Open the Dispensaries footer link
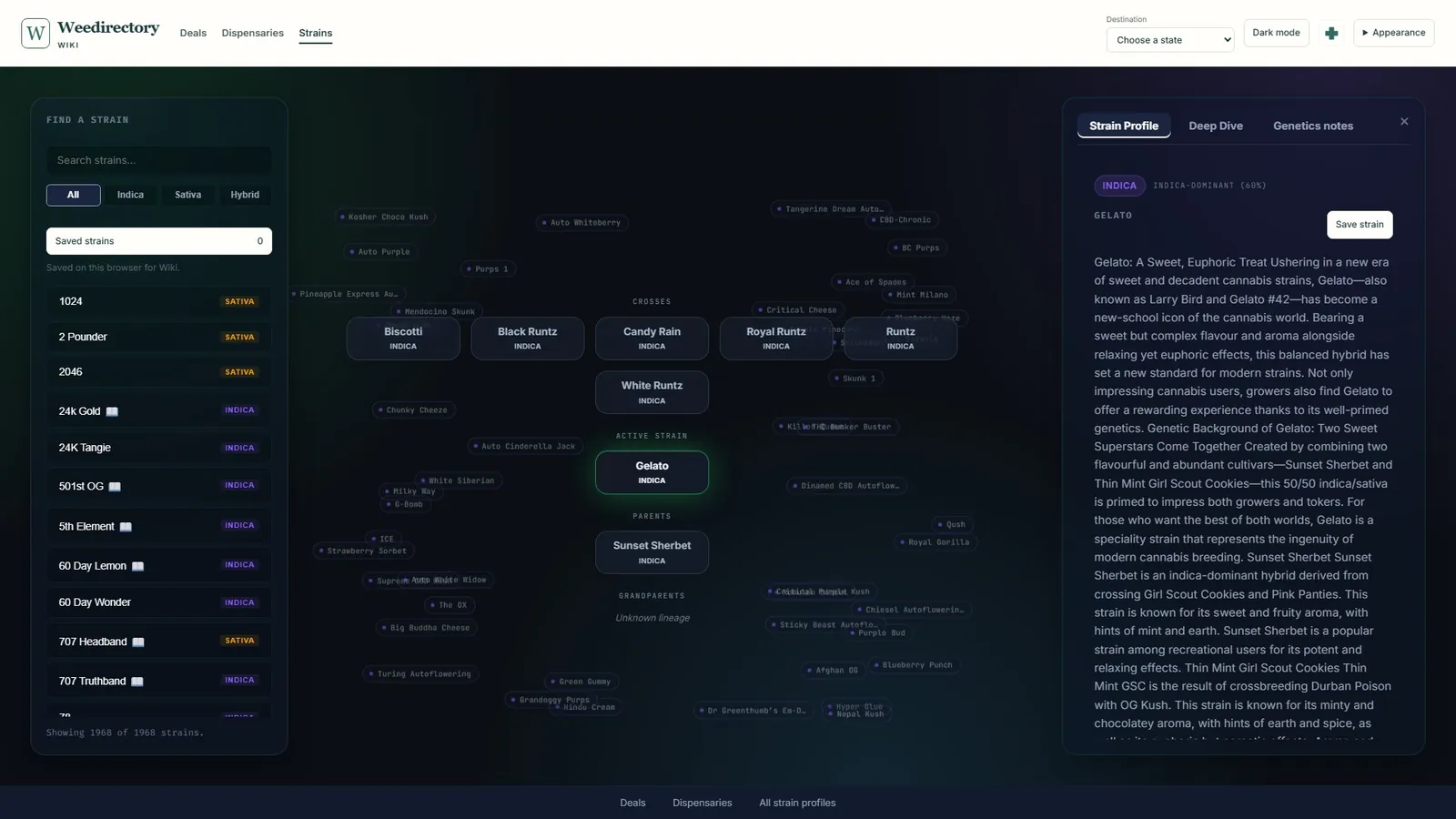This screenshot has height=819, width=1456. click(x=703, y=803)
